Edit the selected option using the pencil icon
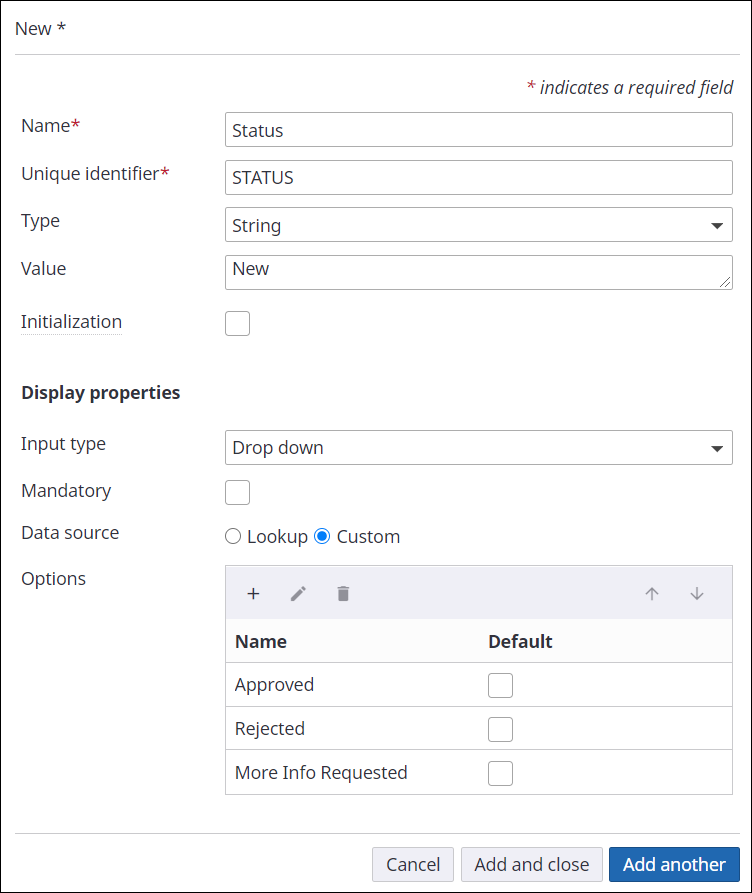Viewport: 752px width, 893px height. tap(298, 593)
